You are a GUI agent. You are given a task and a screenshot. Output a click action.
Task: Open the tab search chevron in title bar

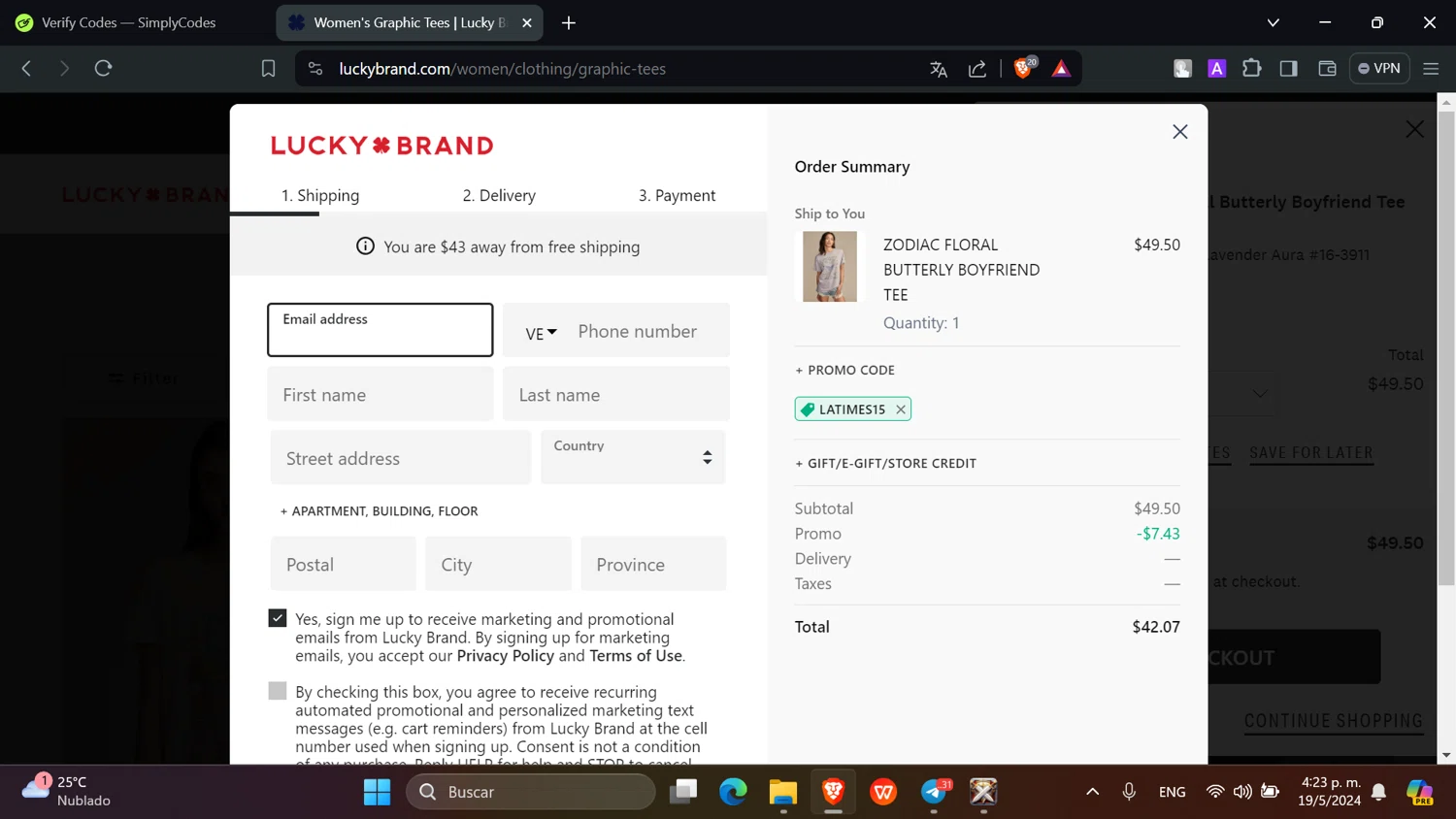[1273, 22]
